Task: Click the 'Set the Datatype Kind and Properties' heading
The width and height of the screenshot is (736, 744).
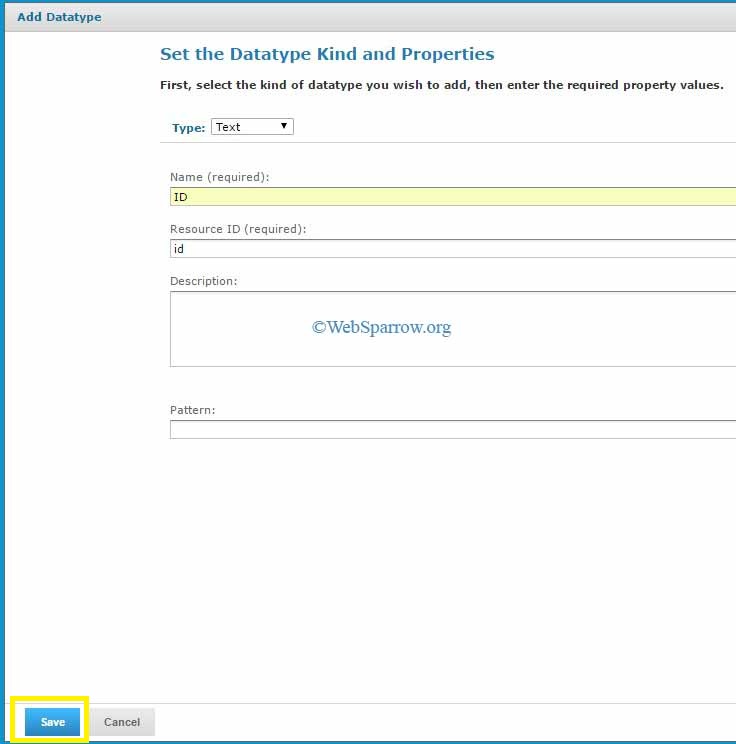Action: click(x=327, y=54)
